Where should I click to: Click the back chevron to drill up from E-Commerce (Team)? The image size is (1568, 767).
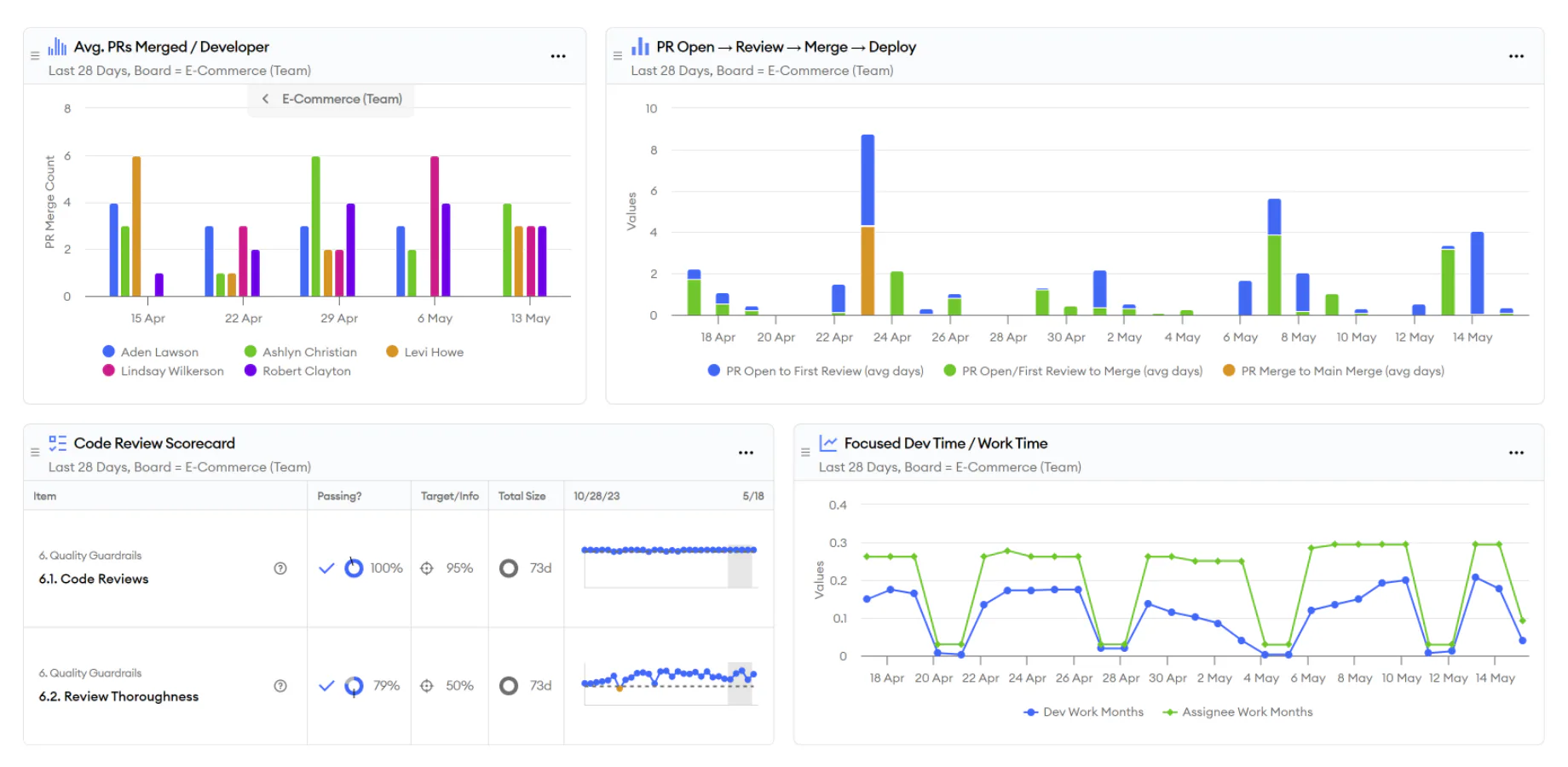pyautogui.click(x=265, y=99)
